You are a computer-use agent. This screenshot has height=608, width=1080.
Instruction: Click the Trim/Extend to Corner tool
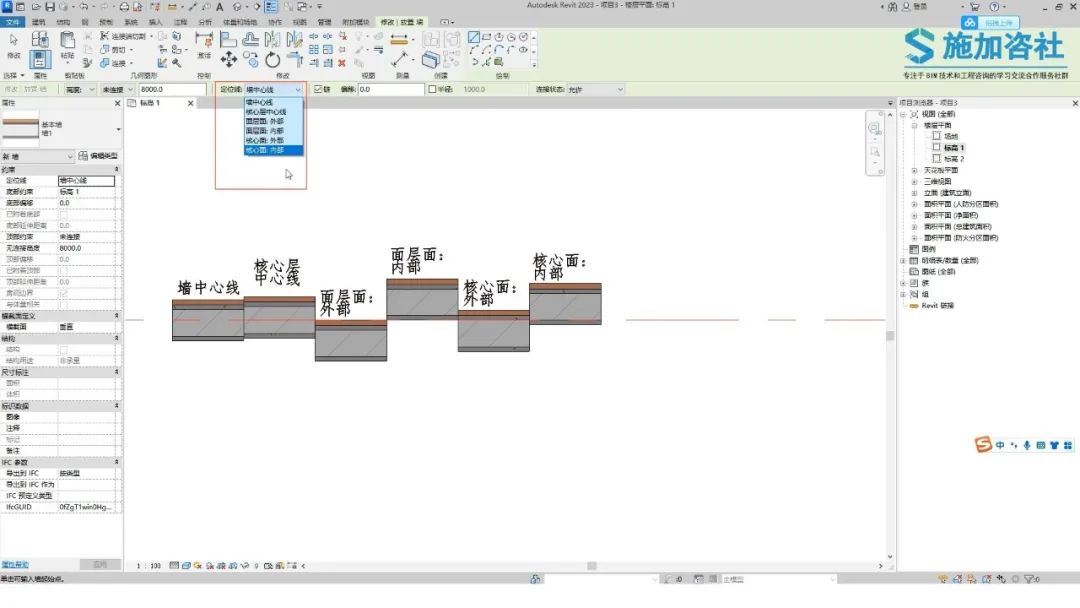coord(294,60)
